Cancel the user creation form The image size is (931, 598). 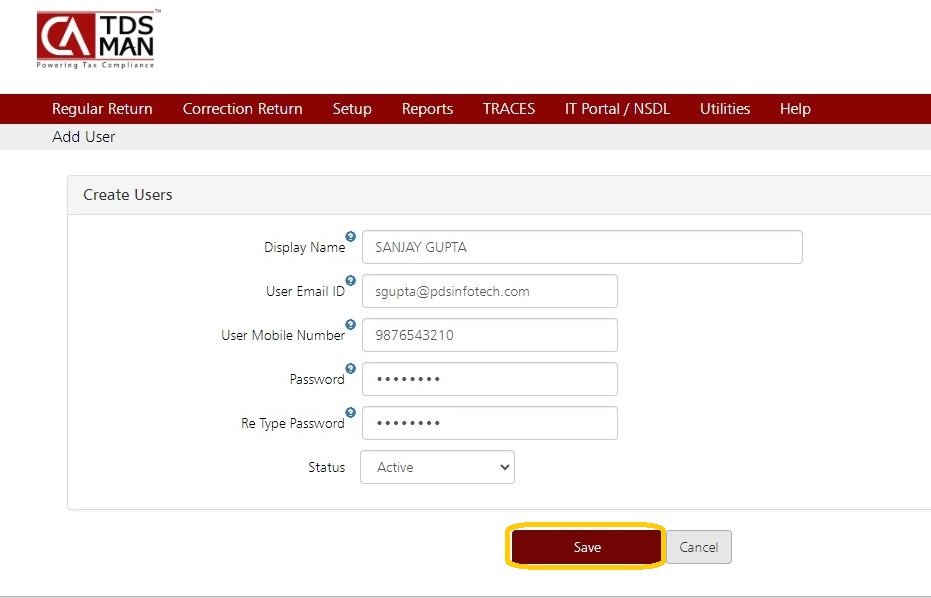click(698, 546)
